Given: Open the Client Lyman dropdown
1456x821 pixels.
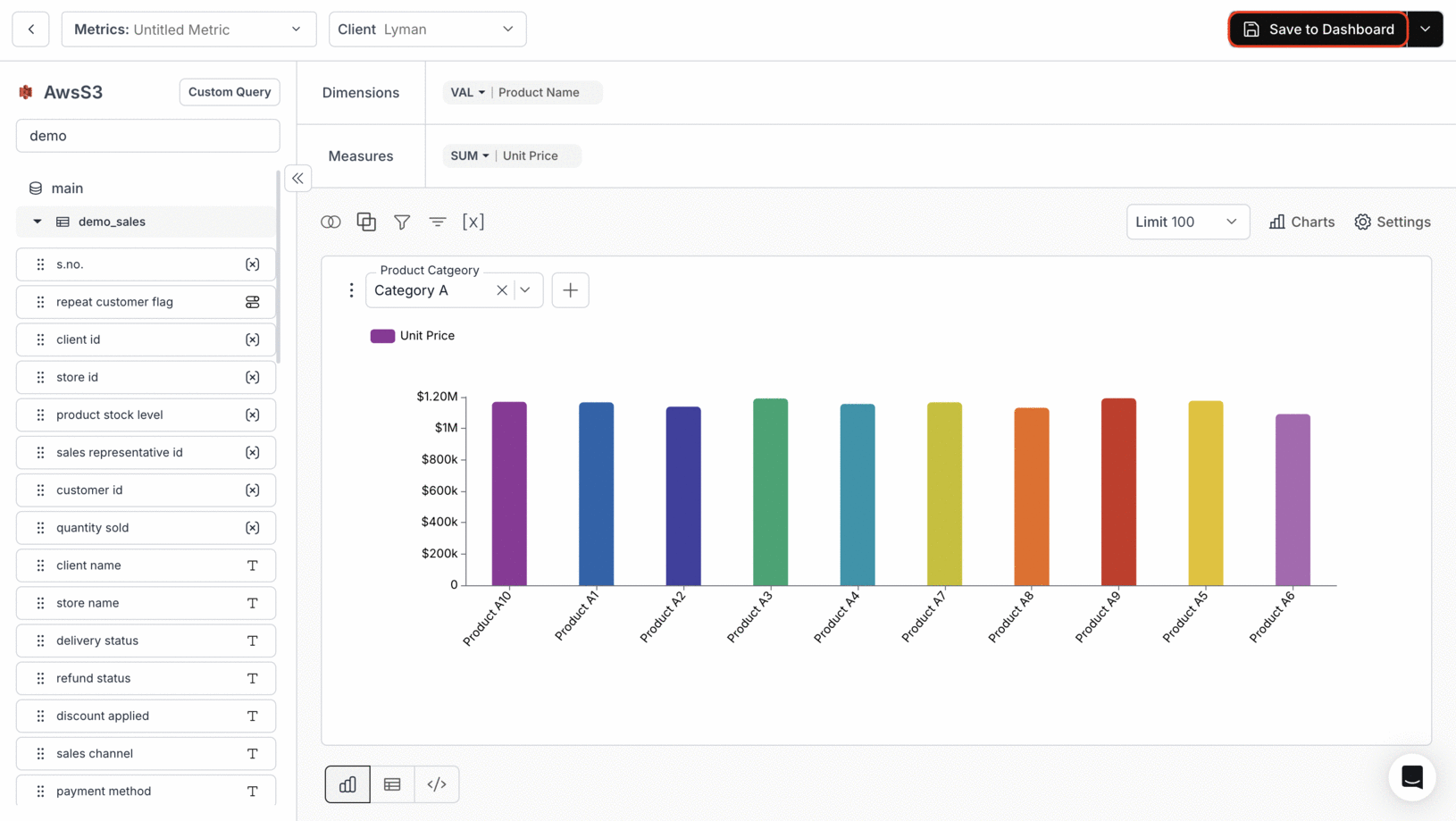Looking at the screenshot, I should (427, 29).
